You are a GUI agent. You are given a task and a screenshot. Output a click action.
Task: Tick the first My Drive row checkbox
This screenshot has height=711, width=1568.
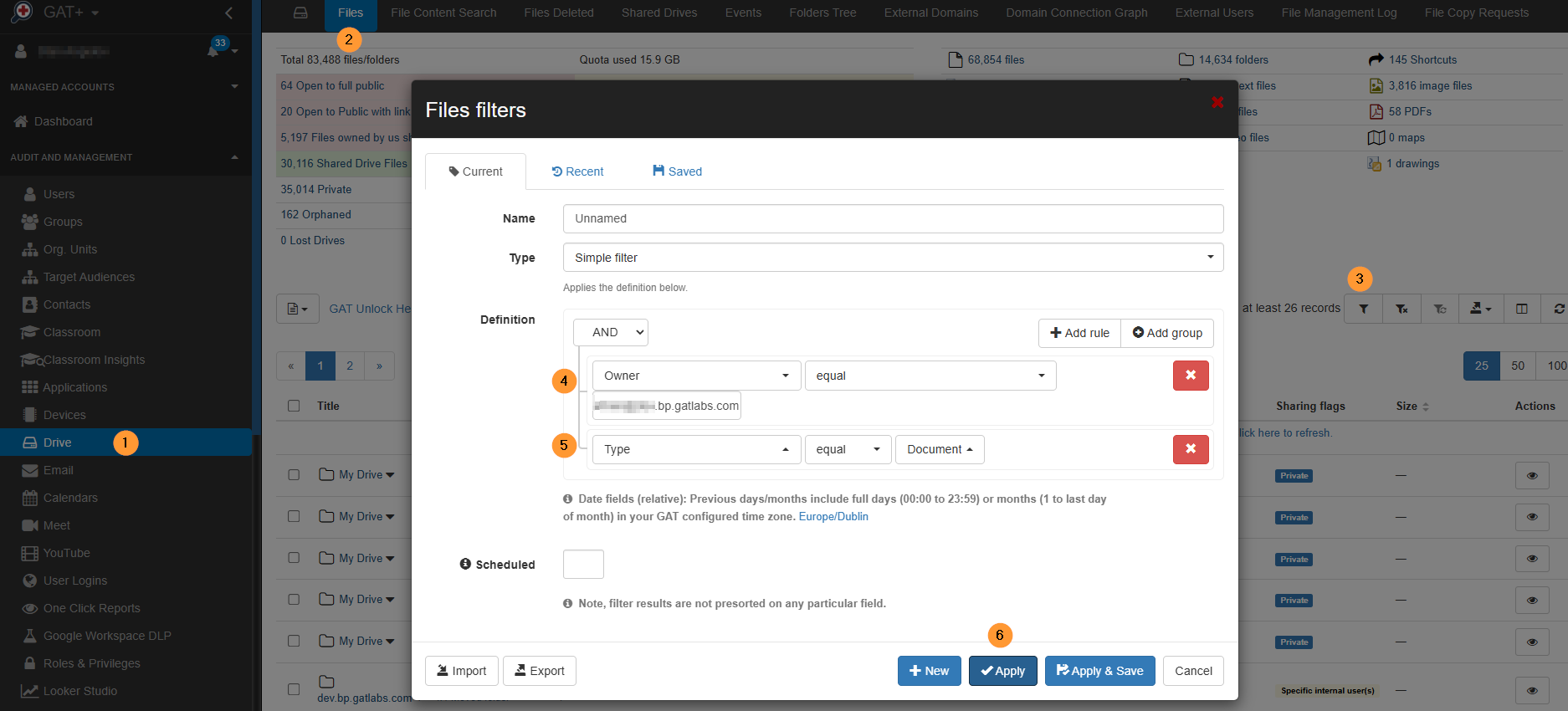(x=294, y=474)
